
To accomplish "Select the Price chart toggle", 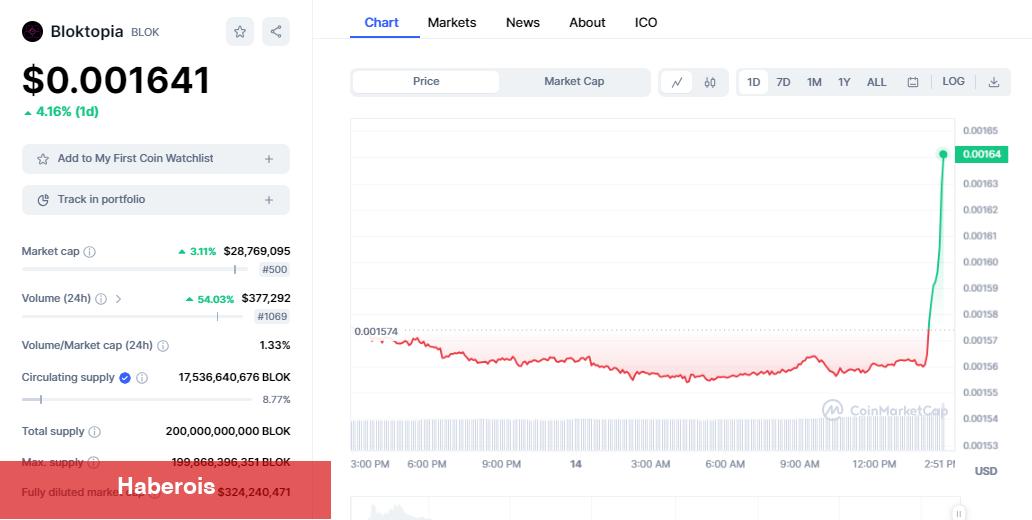I will pos(426,82).
